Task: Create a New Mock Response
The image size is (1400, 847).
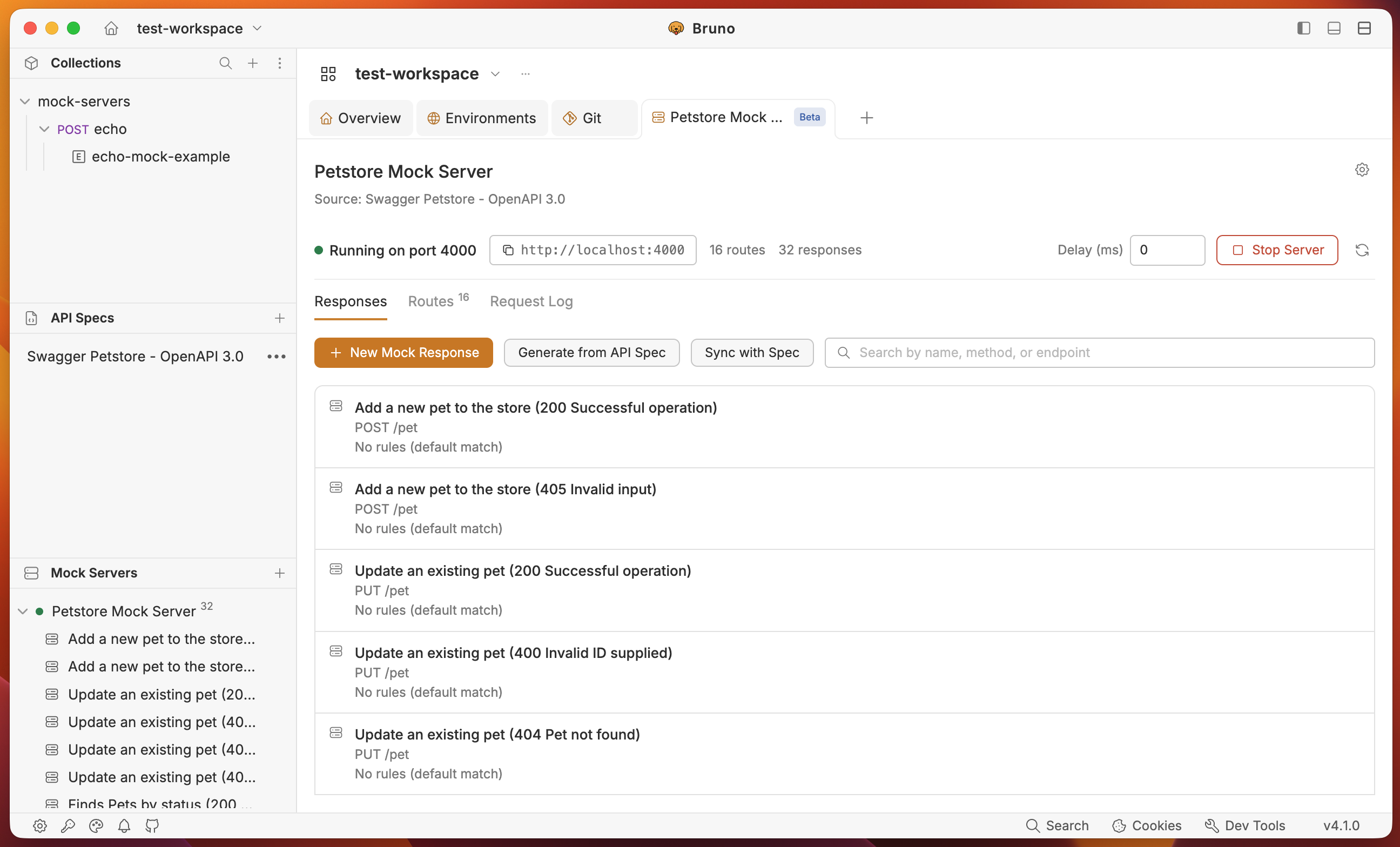Action: 403,353
